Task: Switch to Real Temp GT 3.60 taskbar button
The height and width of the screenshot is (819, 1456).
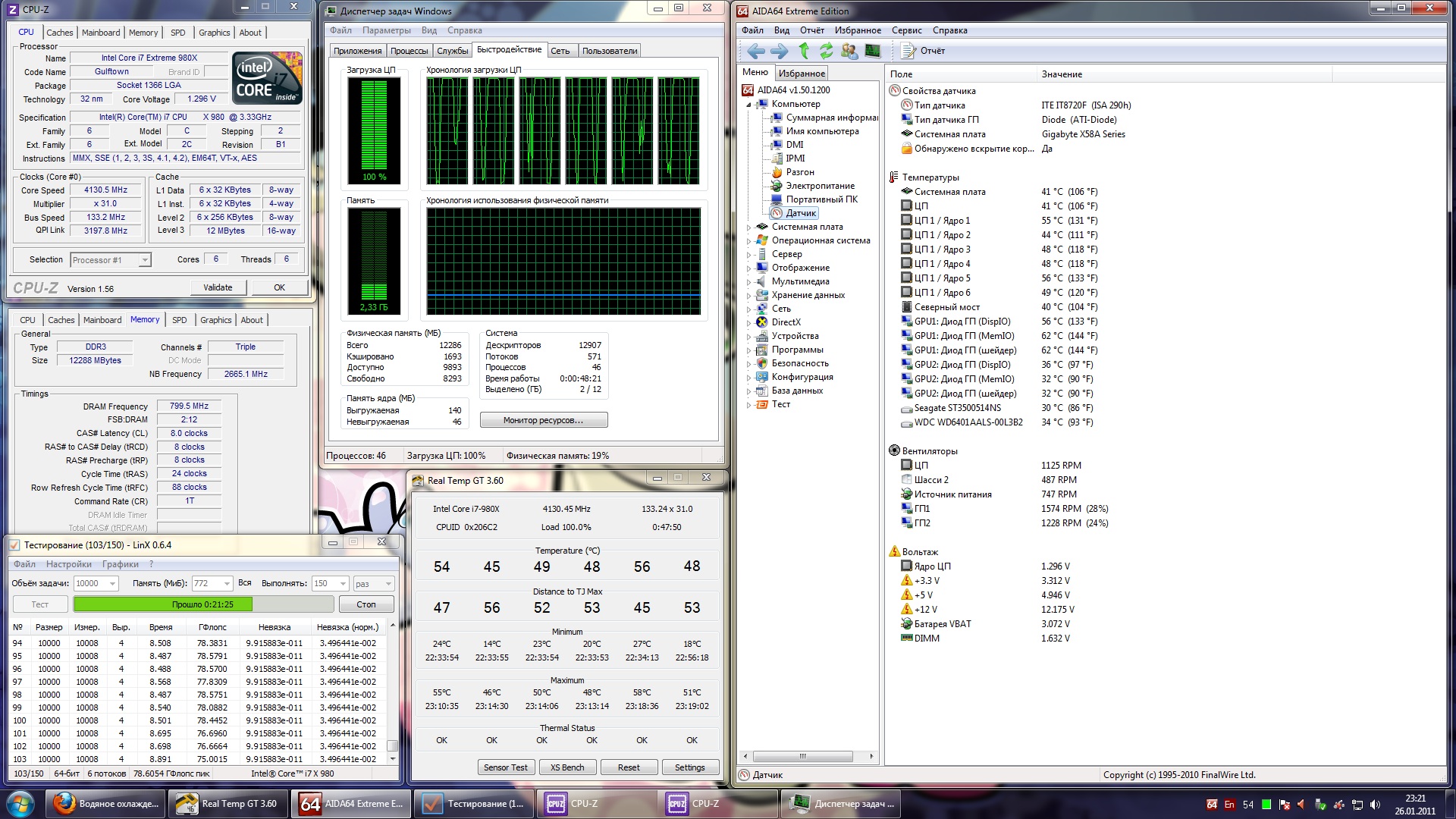Action: [227, 804]
